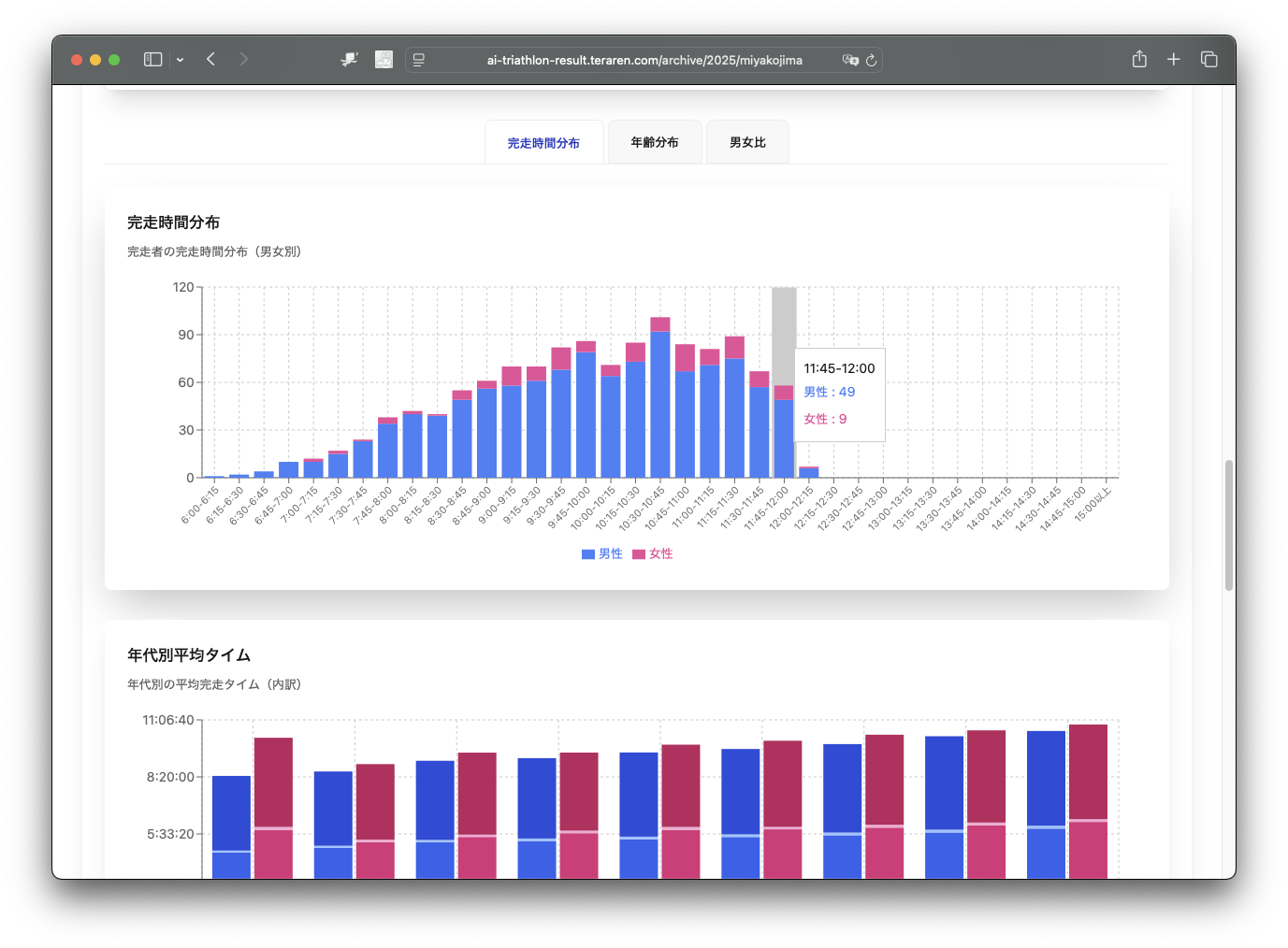Click the 完走者の完走時間分布（男女別） subtitle
The width and height of the screenshot is (1288, 948).
tap(217, 252)
